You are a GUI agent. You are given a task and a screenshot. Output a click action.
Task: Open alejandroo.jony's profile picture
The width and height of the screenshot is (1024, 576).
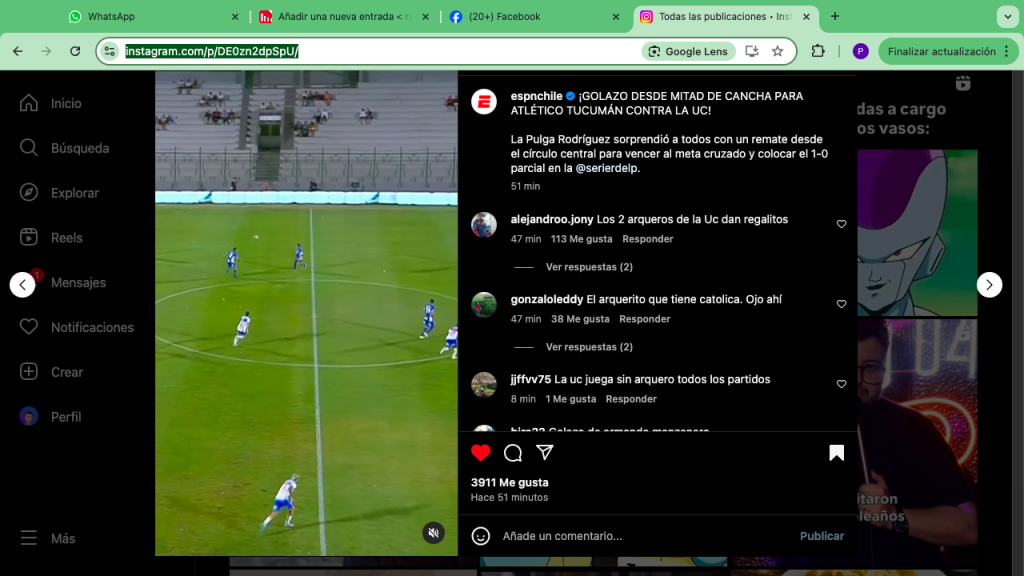click(484, 225)
